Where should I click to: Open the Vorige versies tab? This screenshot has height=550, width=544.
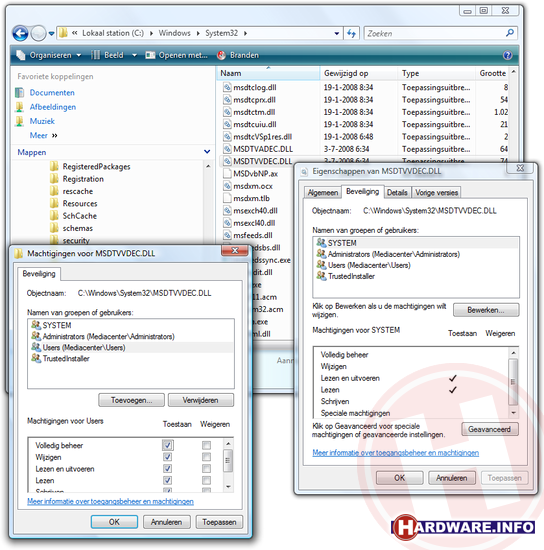pyautogui.click(x=436, y=192)
